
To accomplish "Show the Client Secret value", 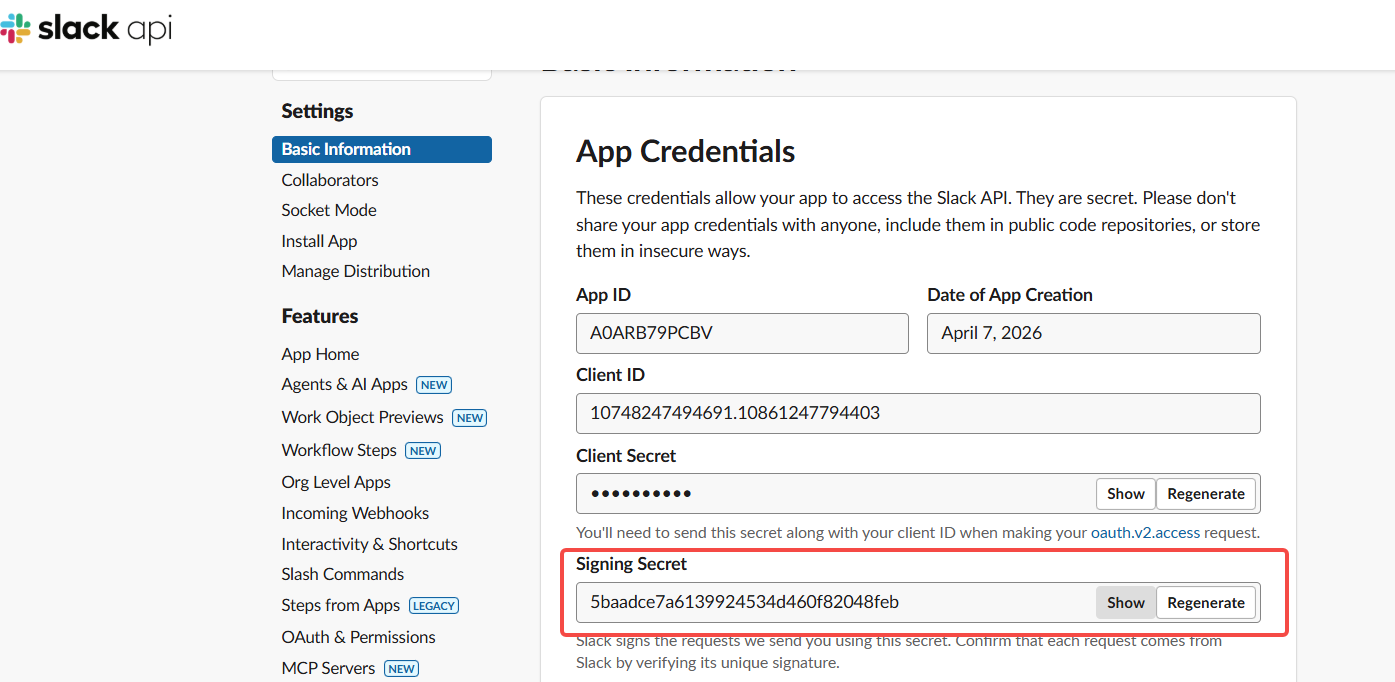I will click(1126, 494).
